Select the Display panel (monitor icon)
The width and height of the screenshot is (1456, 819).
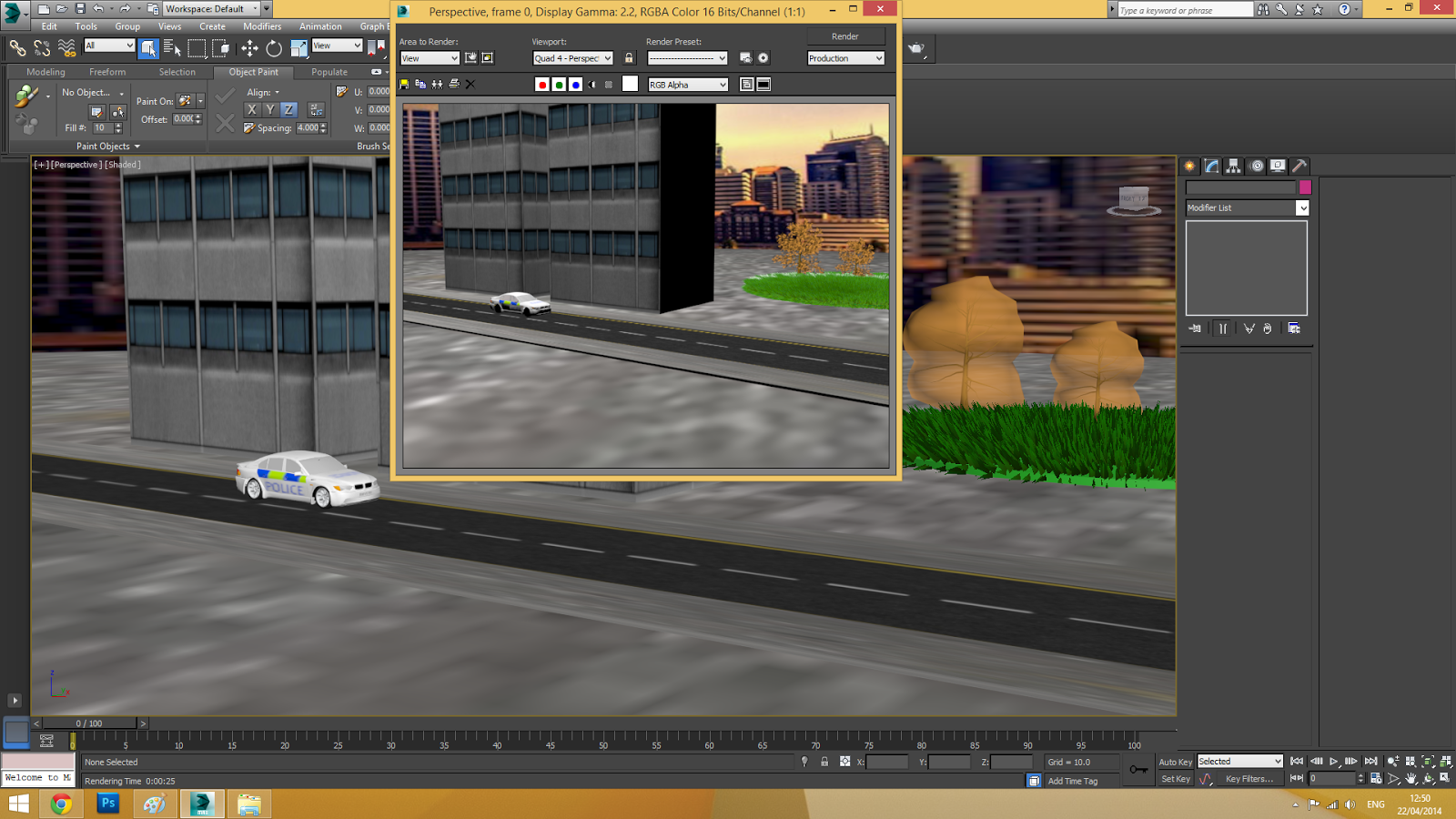click(x=1278, y=166)
